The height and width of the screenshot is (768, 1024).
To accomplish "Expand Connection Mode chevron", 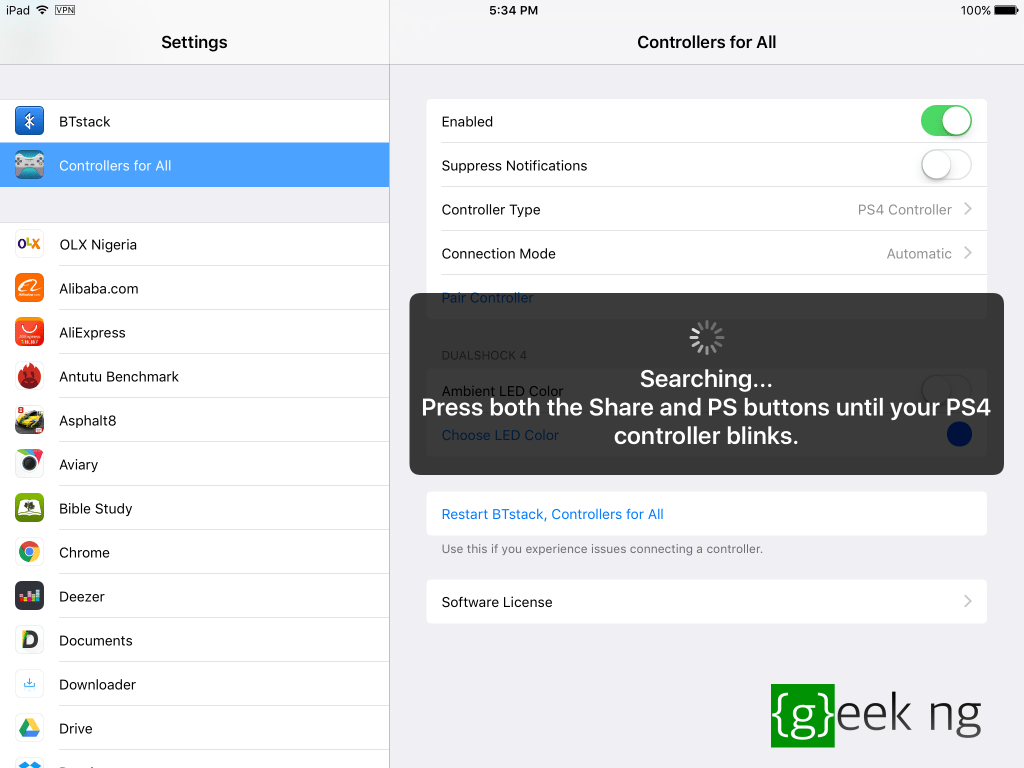I will [968, 253].
